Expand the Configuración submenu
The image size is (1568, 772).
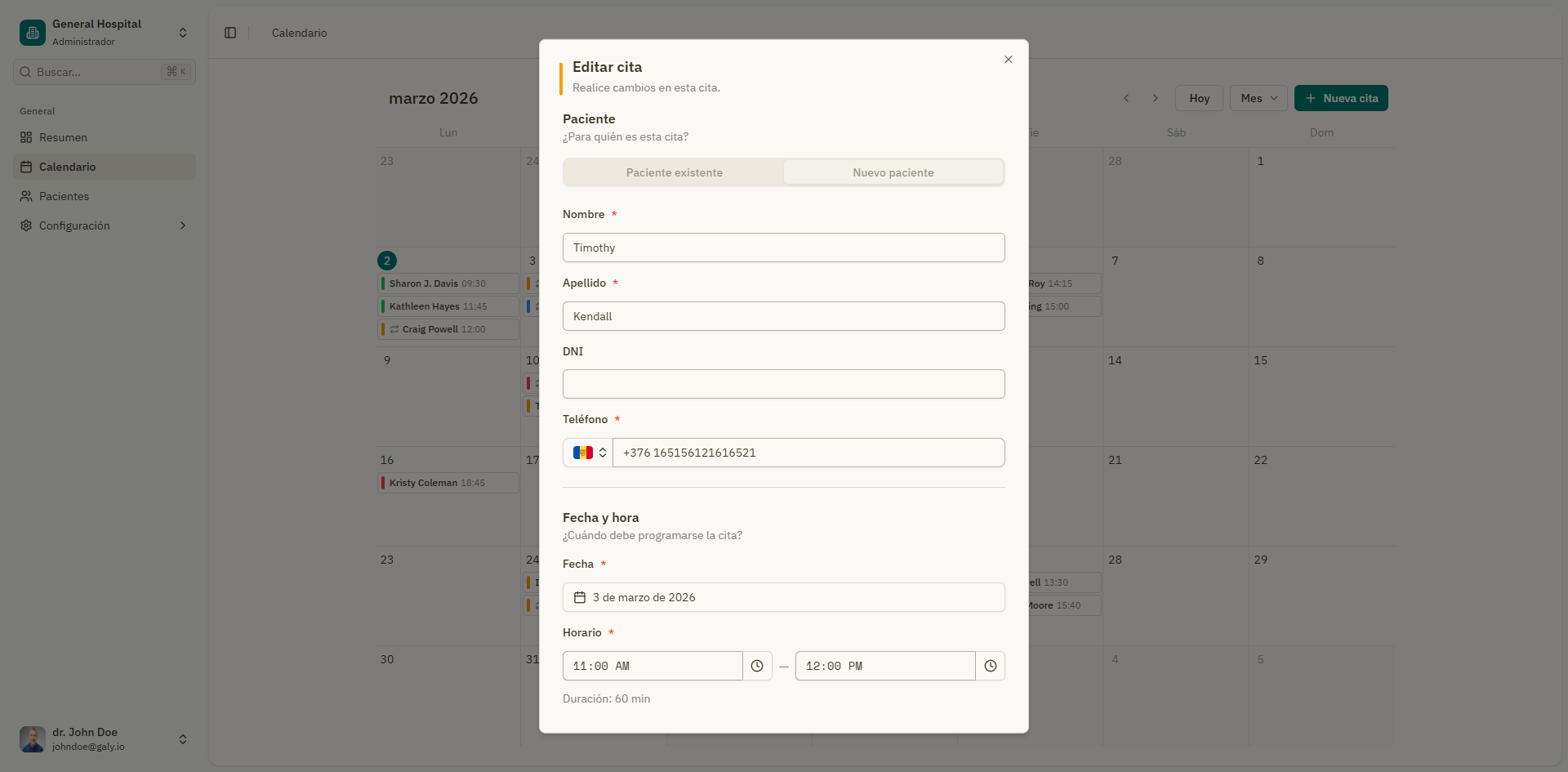point(183,225)
